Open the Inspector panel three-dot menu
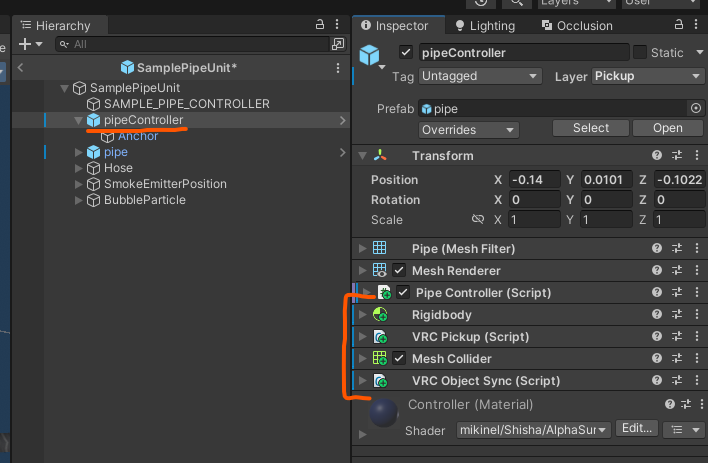 696,24
